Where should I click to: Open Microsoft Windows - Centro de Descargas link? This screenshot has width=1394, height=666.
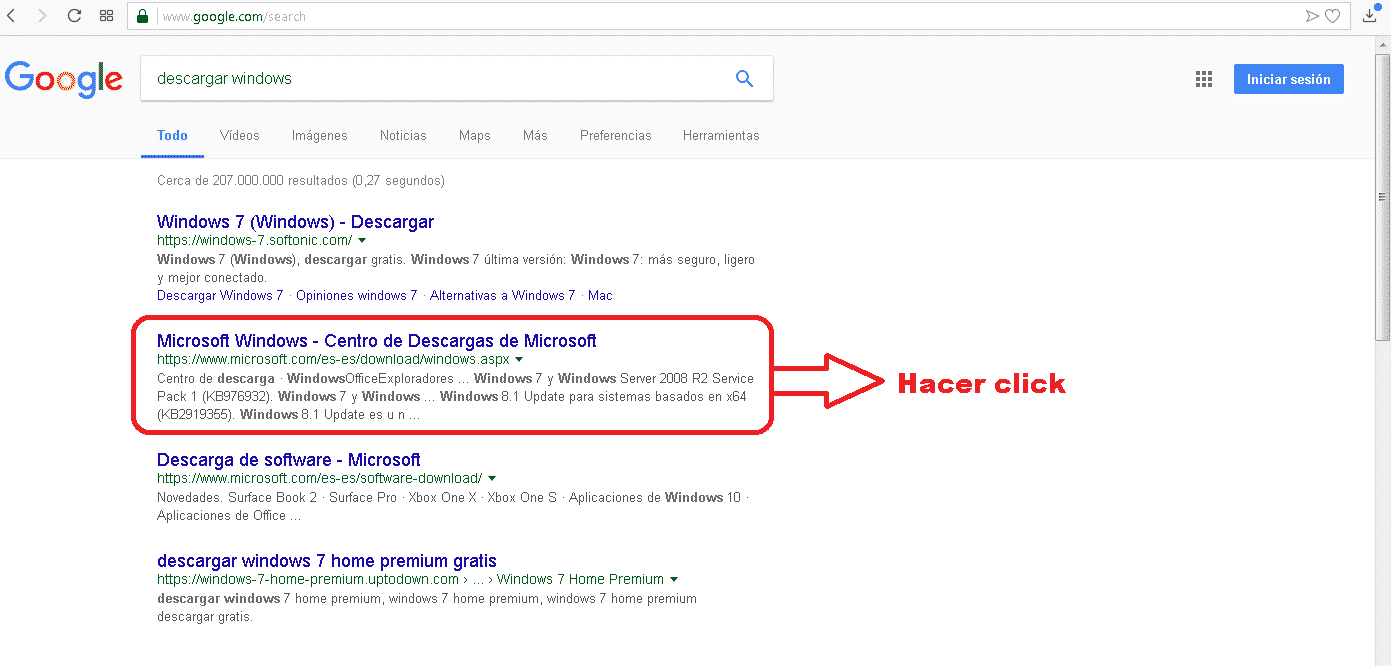pos(376,341)
